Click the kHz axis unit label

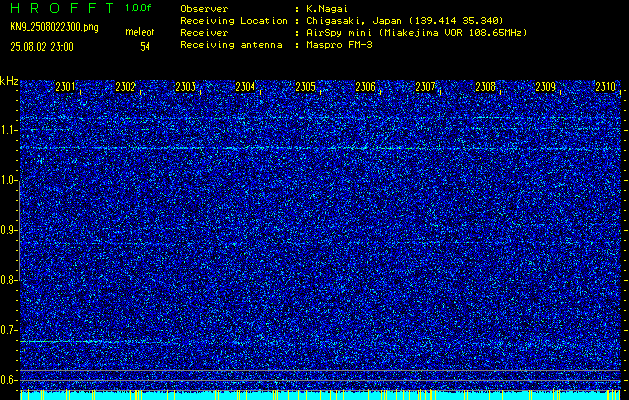[x=9, y=81]
